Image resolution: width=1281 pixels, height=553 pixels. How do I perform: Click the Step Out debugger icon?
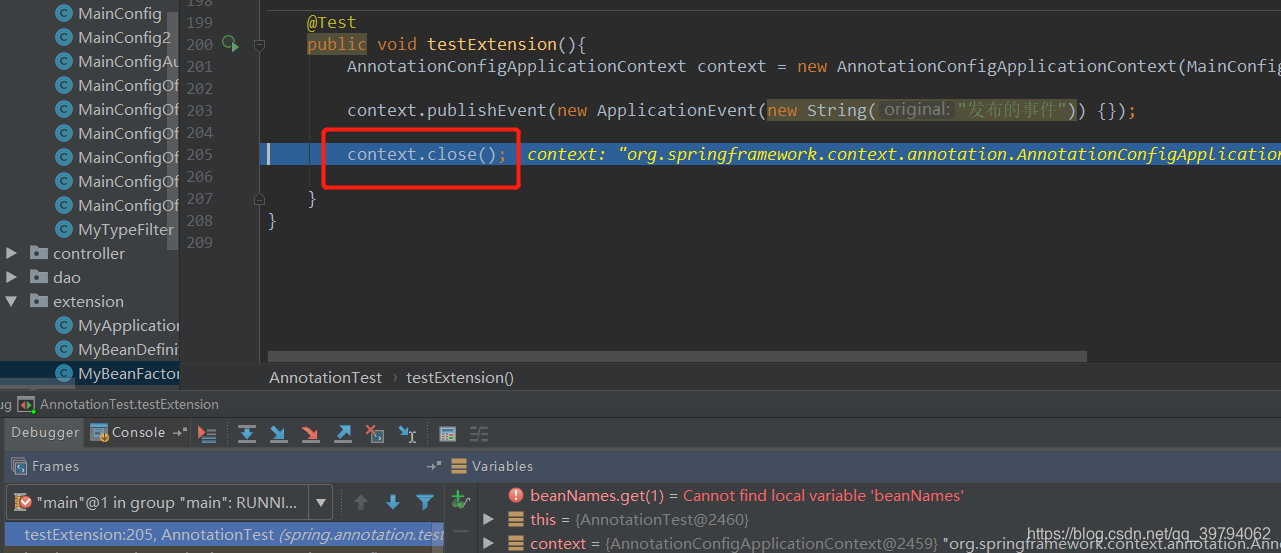point(343,433)
